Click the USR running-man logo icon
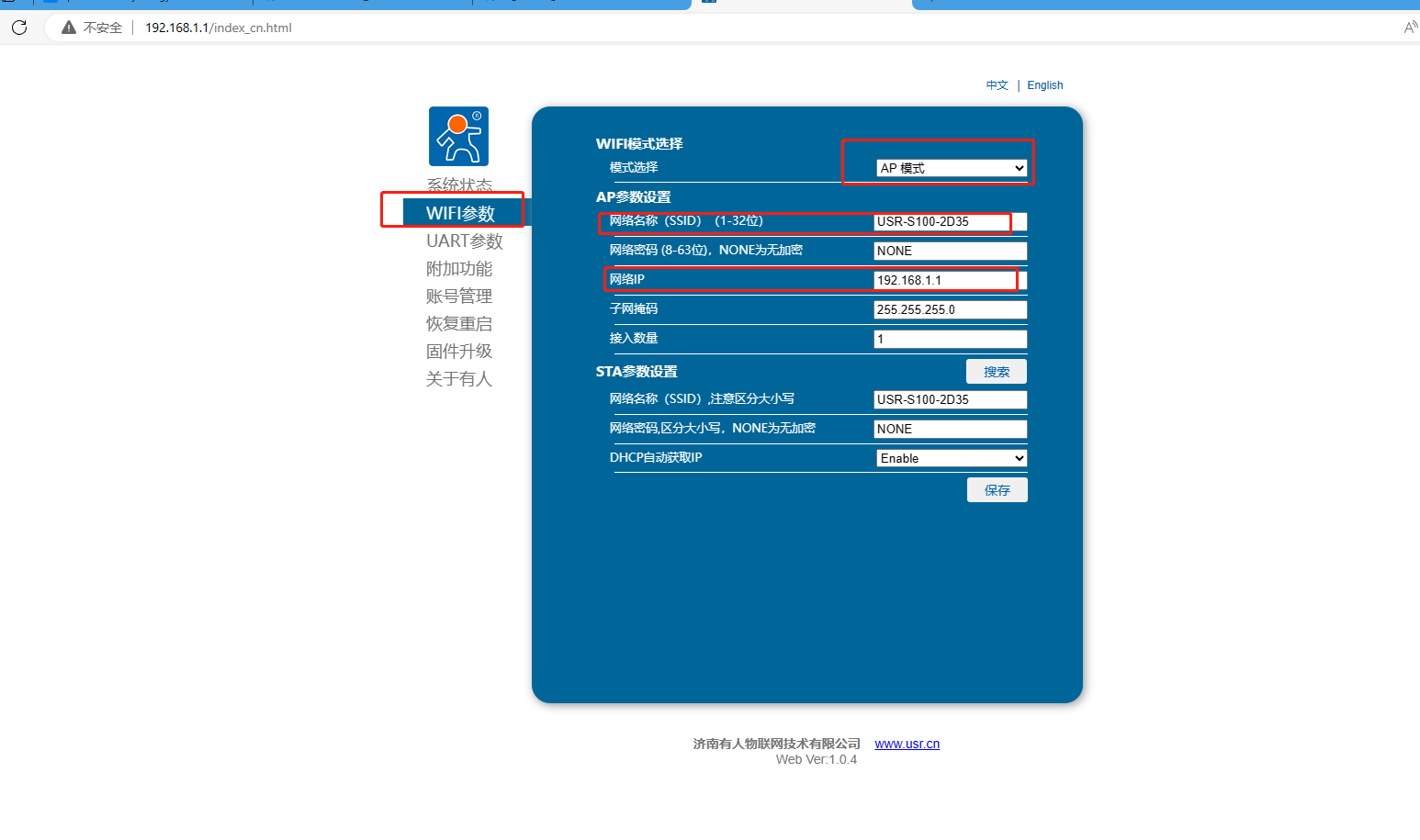Screen dimensions: 1420x840 (458, 137)
